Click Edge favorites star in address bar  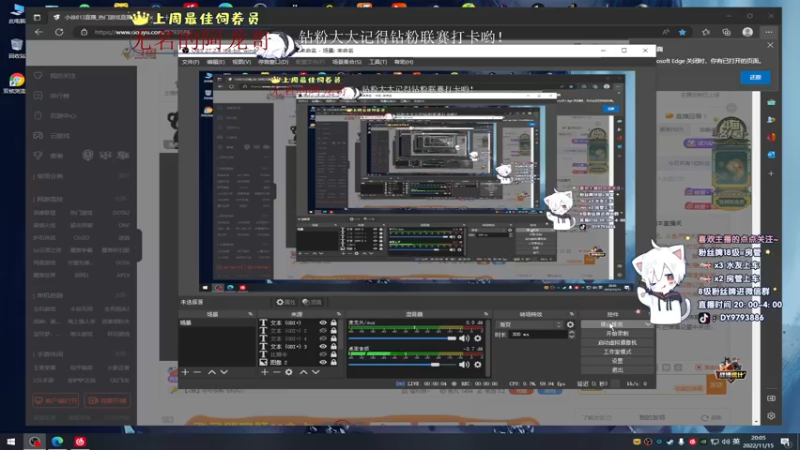[682, 32]
